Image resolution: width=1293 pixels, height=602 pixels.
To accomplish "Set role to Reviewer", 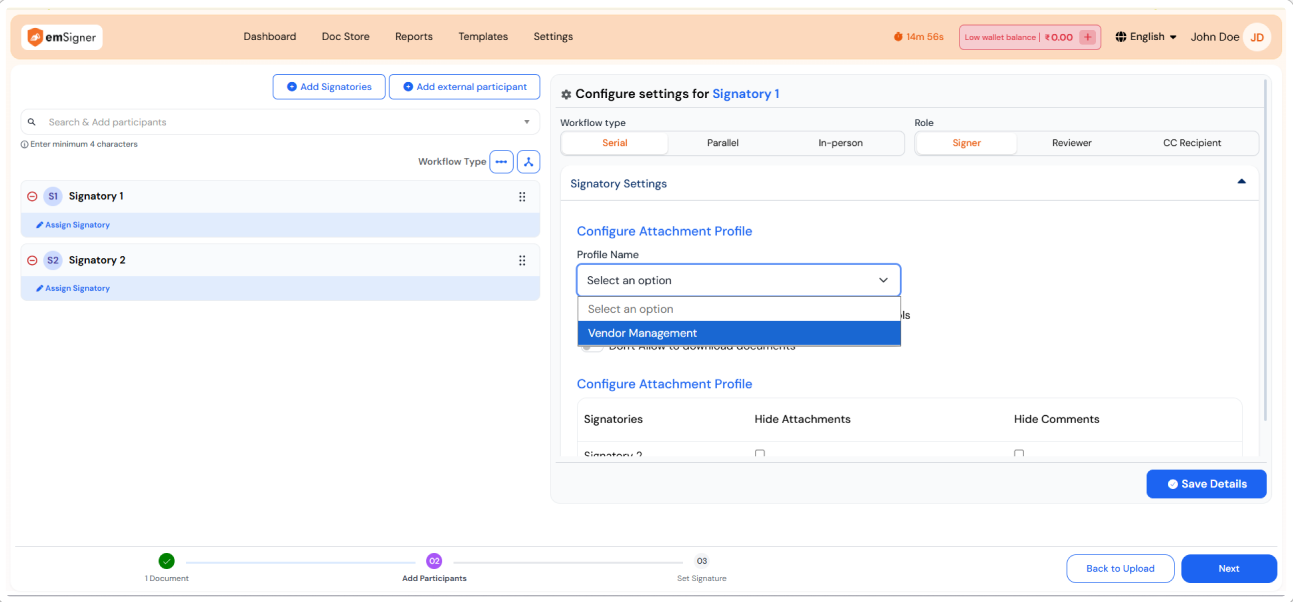I will (1071, 143).
